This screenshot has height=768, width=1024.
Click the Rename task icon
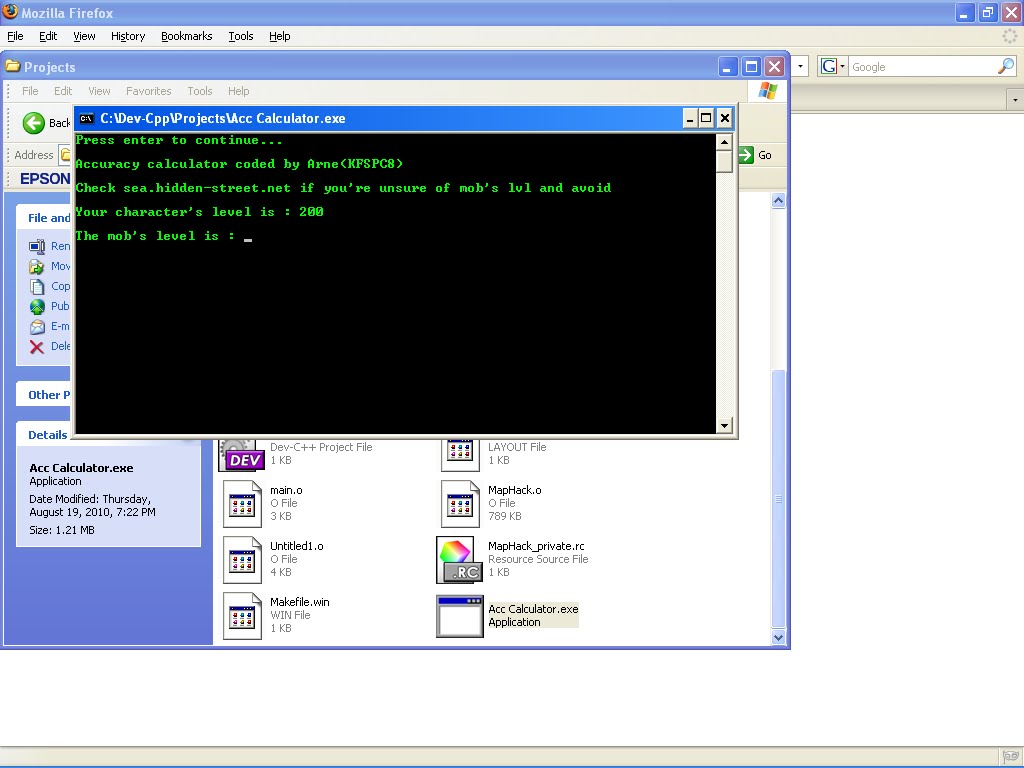pyautogui.click(x=37, y=246)
